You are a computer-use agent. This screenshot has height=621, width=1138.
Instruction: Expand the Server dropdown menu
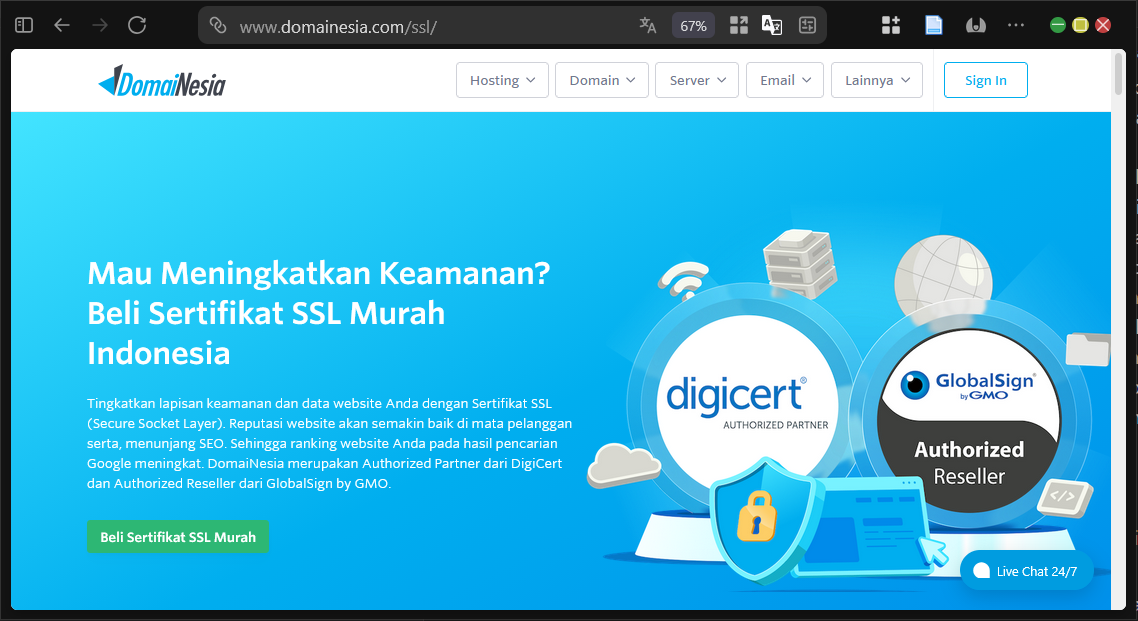tap(697, 80)
